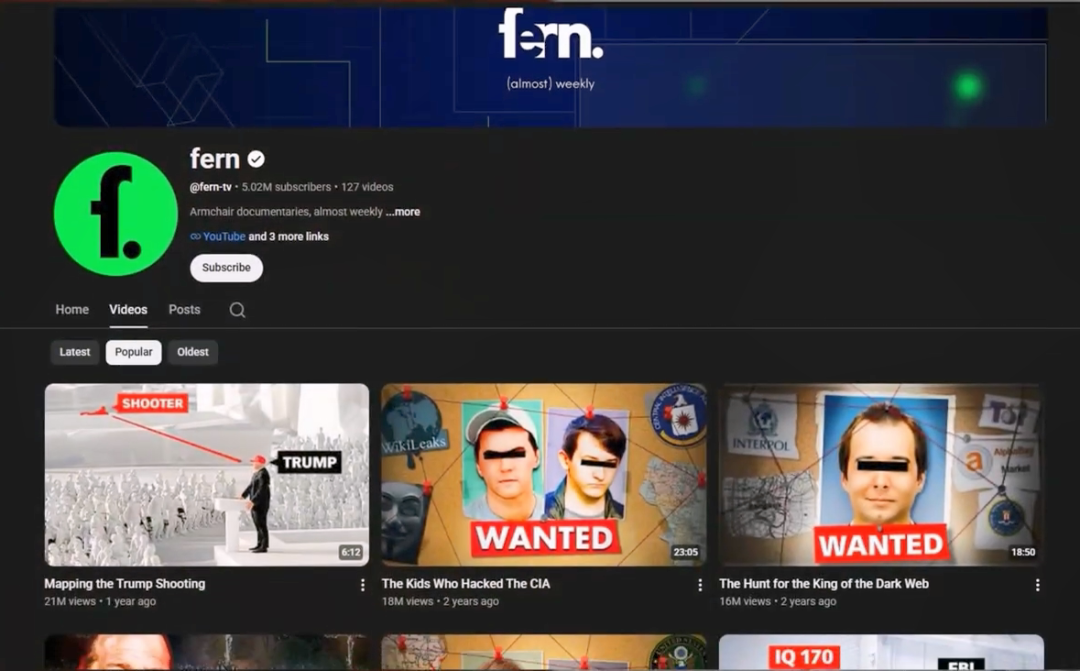Click the 127 videos count
This screenshot has width=1080, height=671.
(367, 187)
